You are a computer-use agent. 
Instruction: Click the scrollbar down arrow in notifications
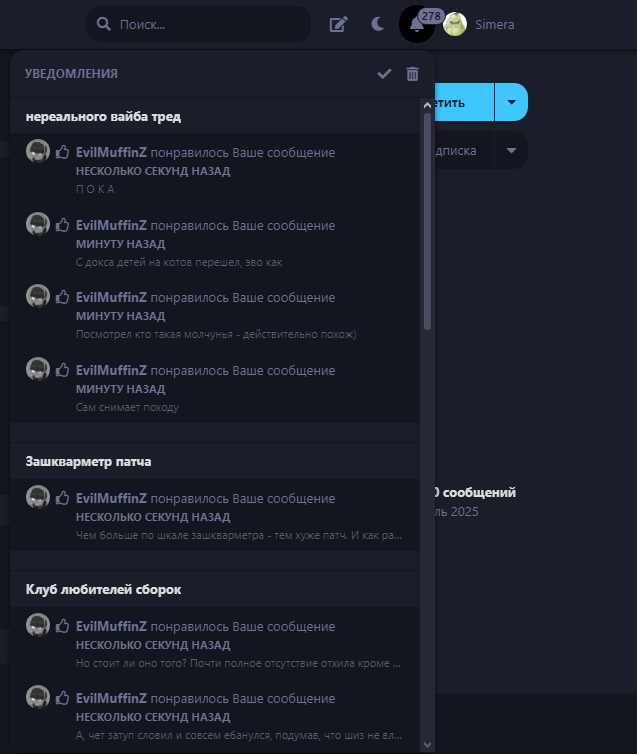point(427,745)
